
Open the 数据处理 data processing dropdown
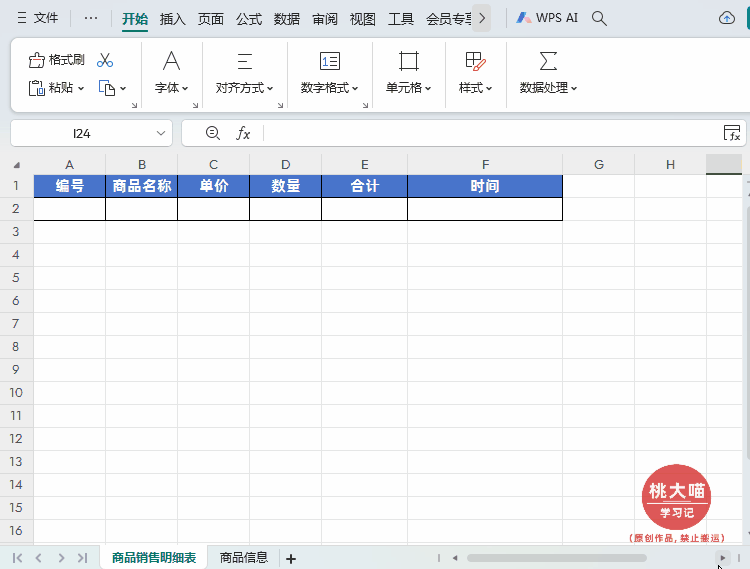(548, 73)
